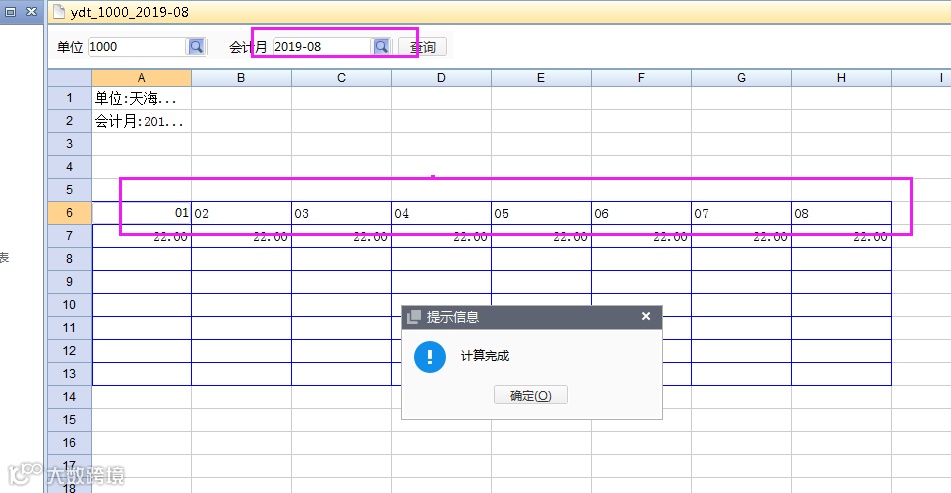This screenshot has width=951, height=493.
Task: Select row 6 header
Action: pyautogui.click(x=70, y=213)
